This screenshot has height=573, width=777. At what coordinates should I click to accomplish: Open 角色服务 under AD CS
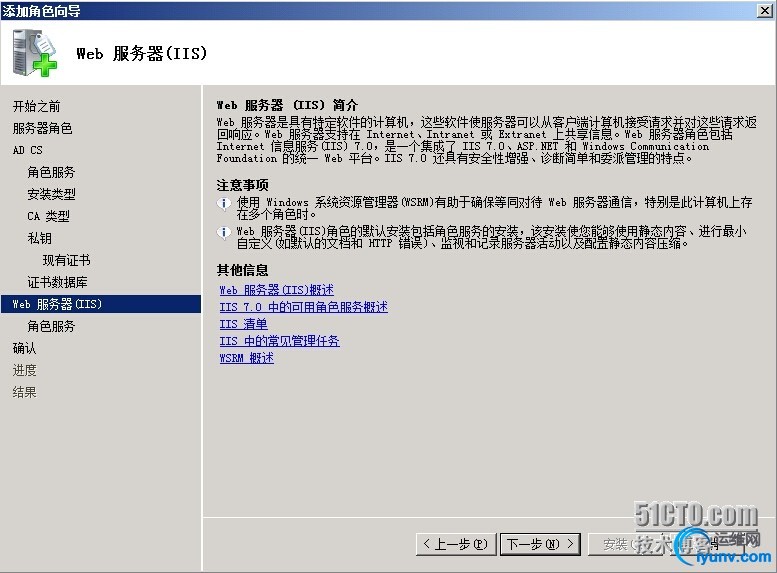(51, 172)
